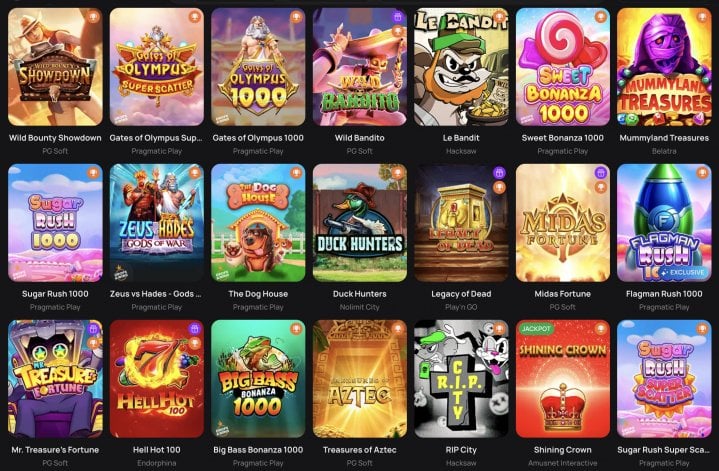Open the Le Bandit game thumbnail
The width and height of the screenshot is (719, 471).
point(461,67)
